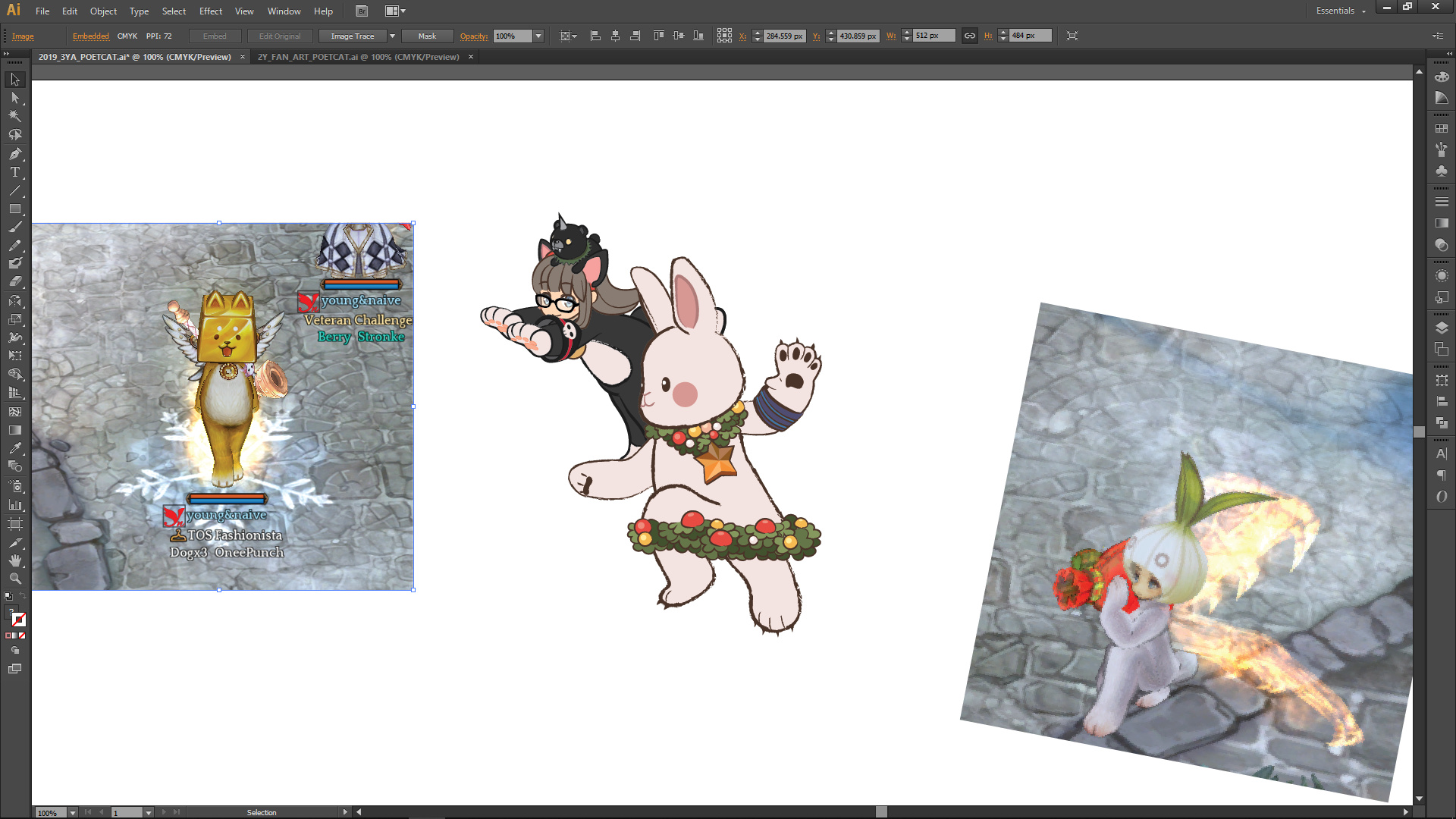Select the Pen tool
1456x819 pixels.
tap(14, 154)
